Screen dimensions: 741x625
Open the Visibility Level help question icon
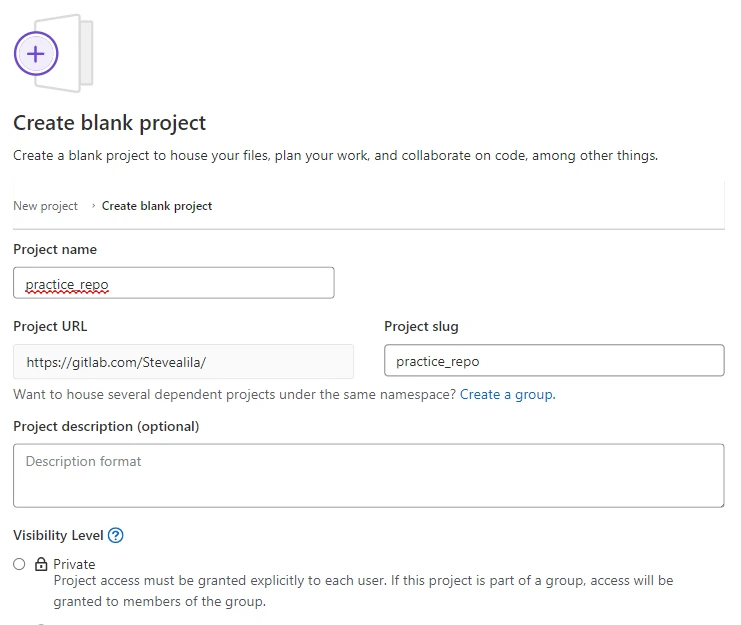(115, 535)
